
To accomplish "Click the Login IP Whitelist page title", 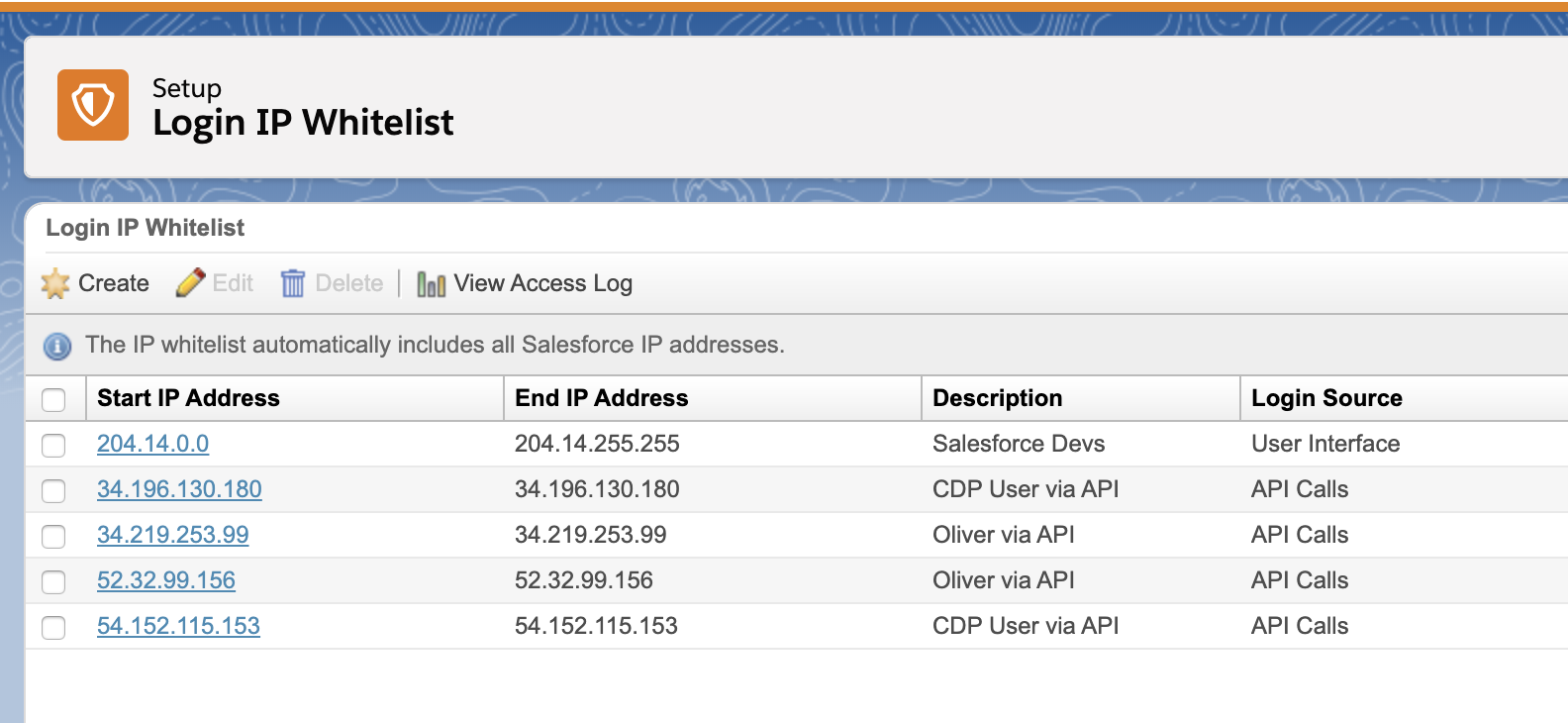I will [303, 123].
